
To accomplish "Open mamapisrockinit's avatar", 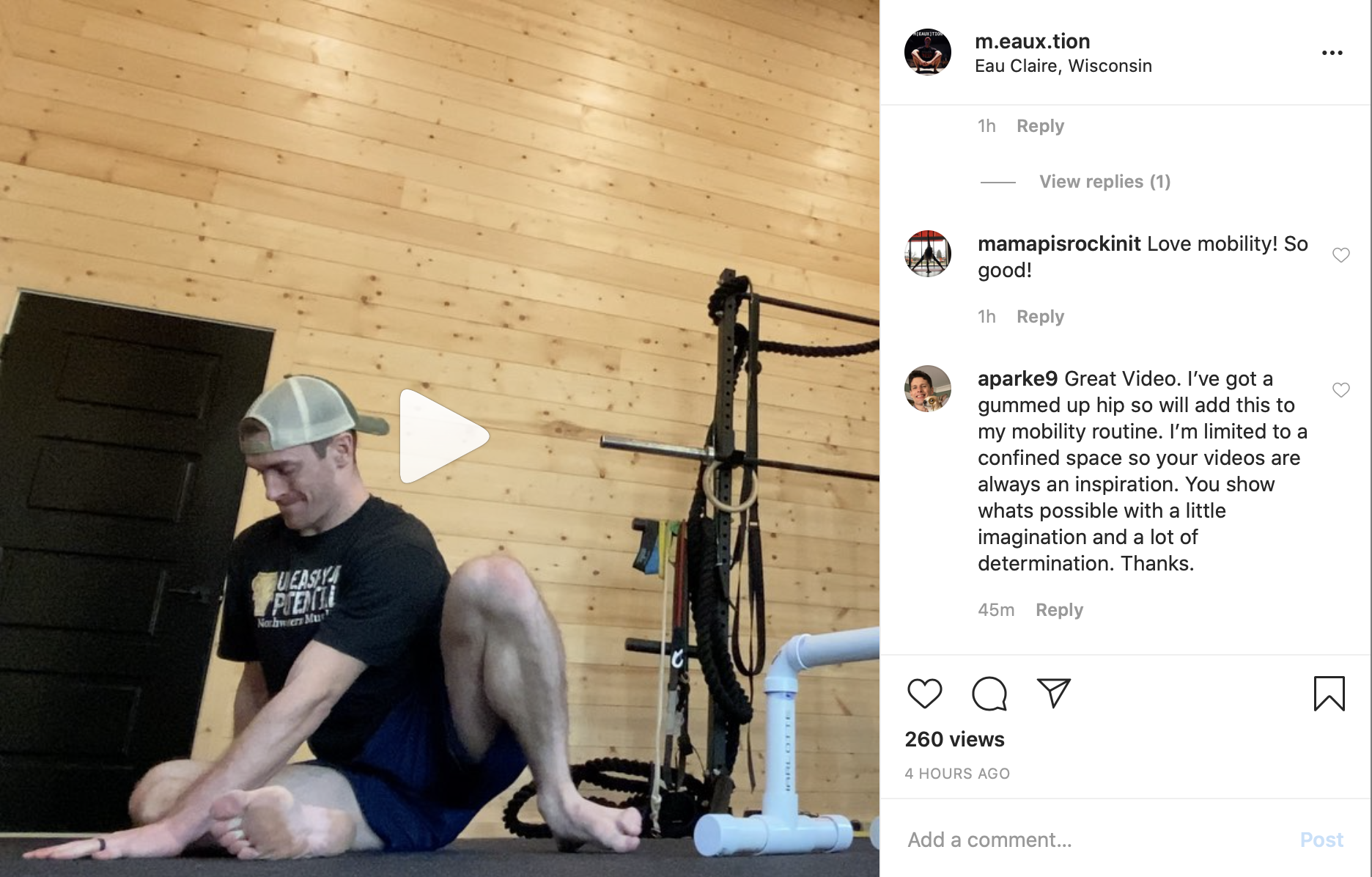I will click(927, 254).
